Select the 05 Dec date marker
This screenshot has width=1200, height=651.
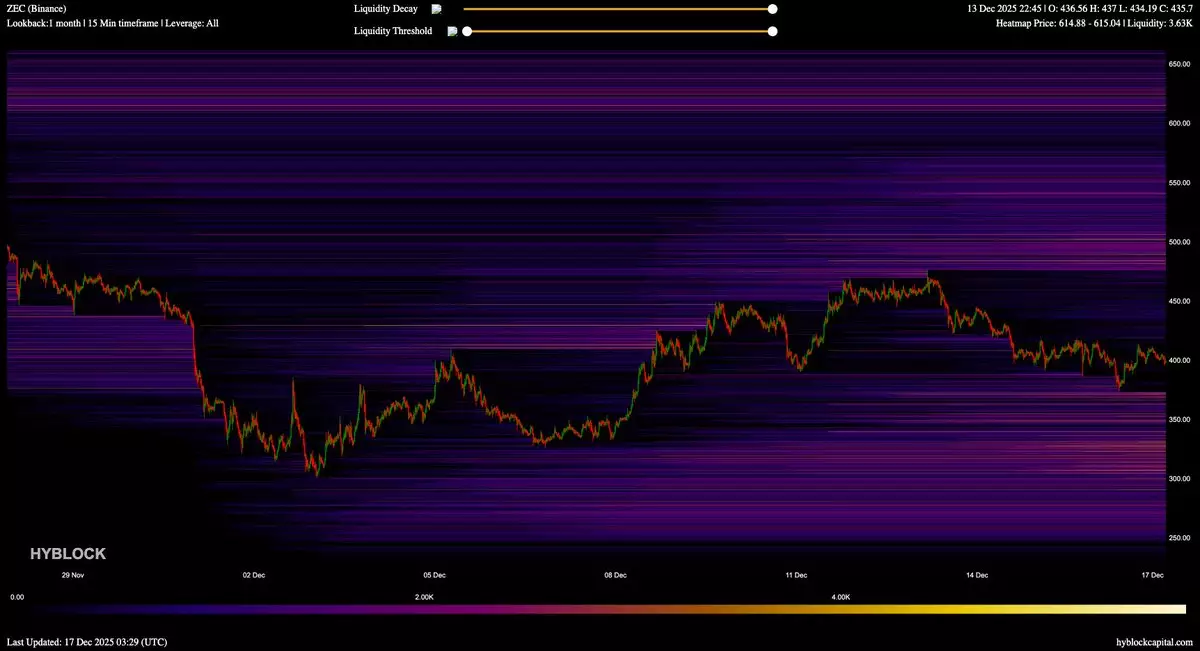click(x=434, y=575)
